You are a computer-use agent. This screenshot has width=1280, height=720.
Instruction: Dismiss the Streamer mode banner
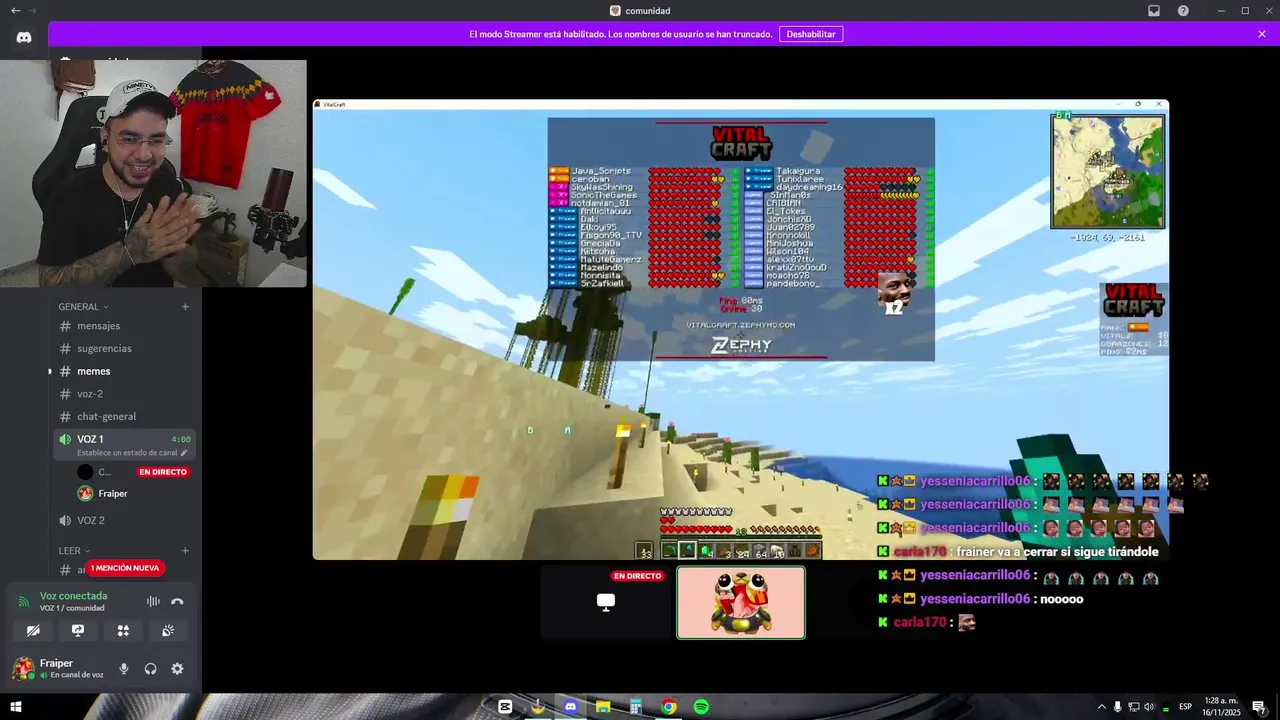tap(1262, 34)
